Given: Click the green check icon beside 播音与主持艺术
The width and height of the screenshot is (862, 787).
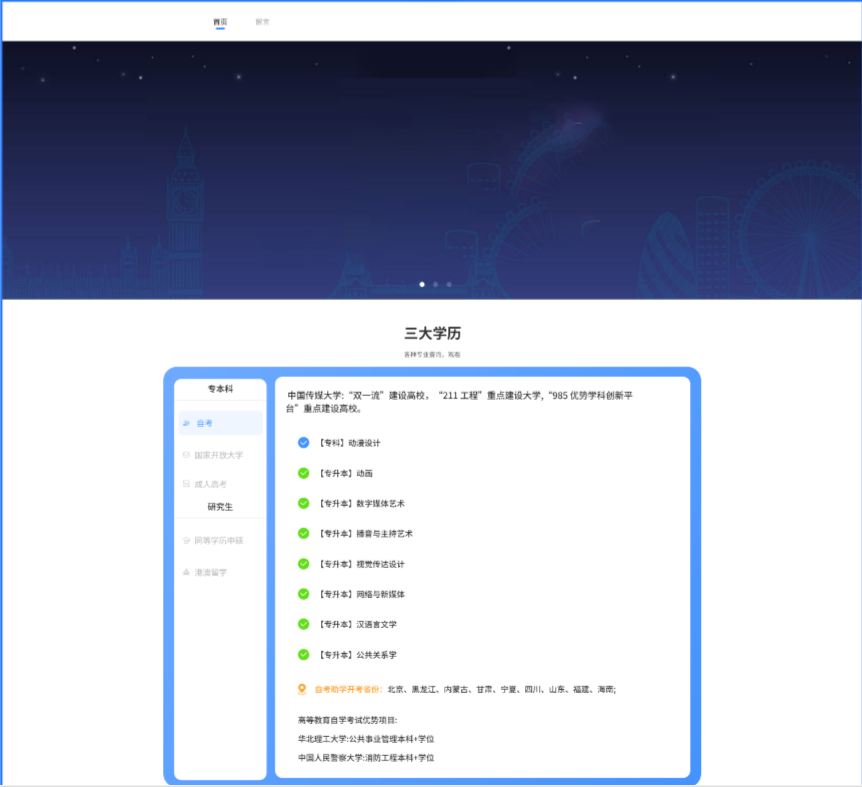Looking at the screenshot, I should (303, 533).
